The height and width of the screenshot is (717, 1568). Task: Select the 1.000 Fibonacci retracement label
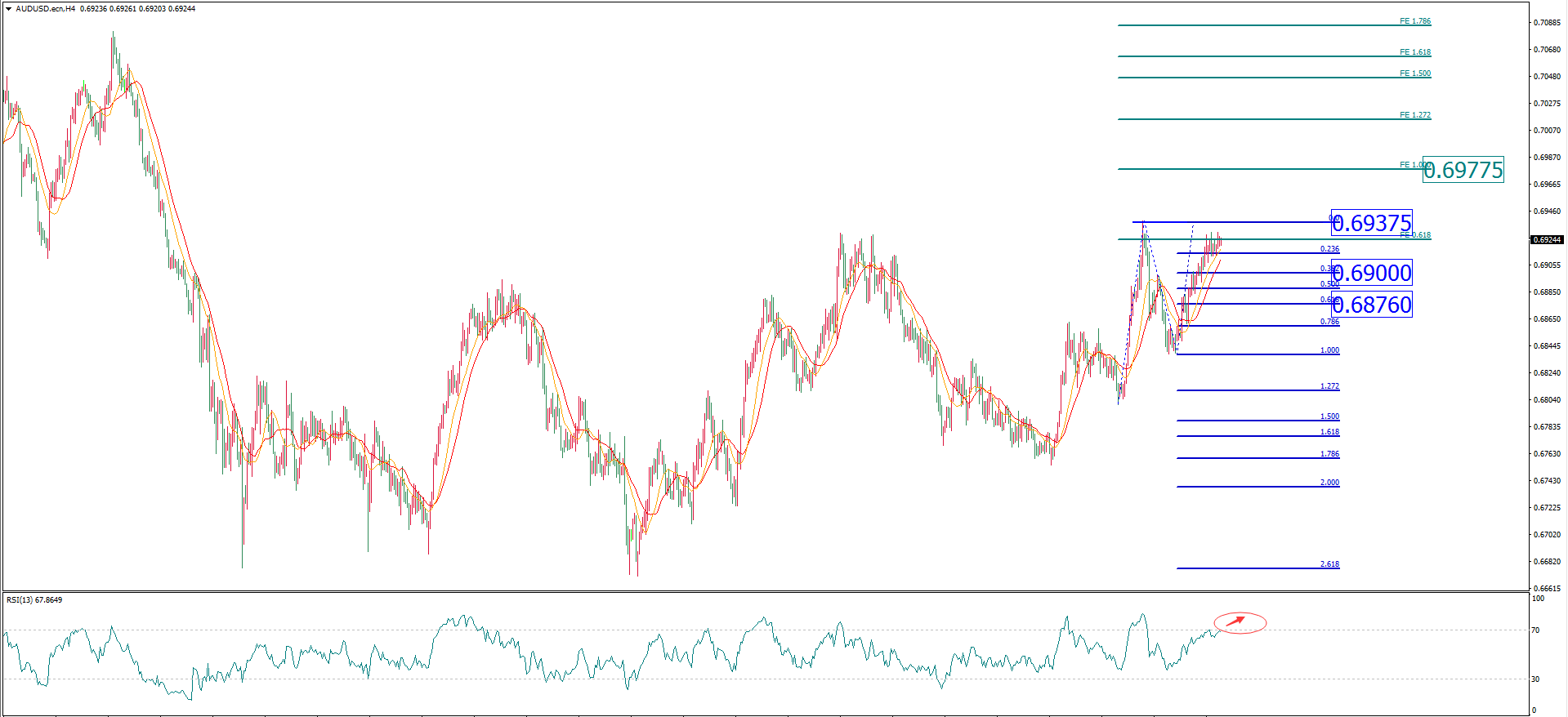[x=1329, y=350]
